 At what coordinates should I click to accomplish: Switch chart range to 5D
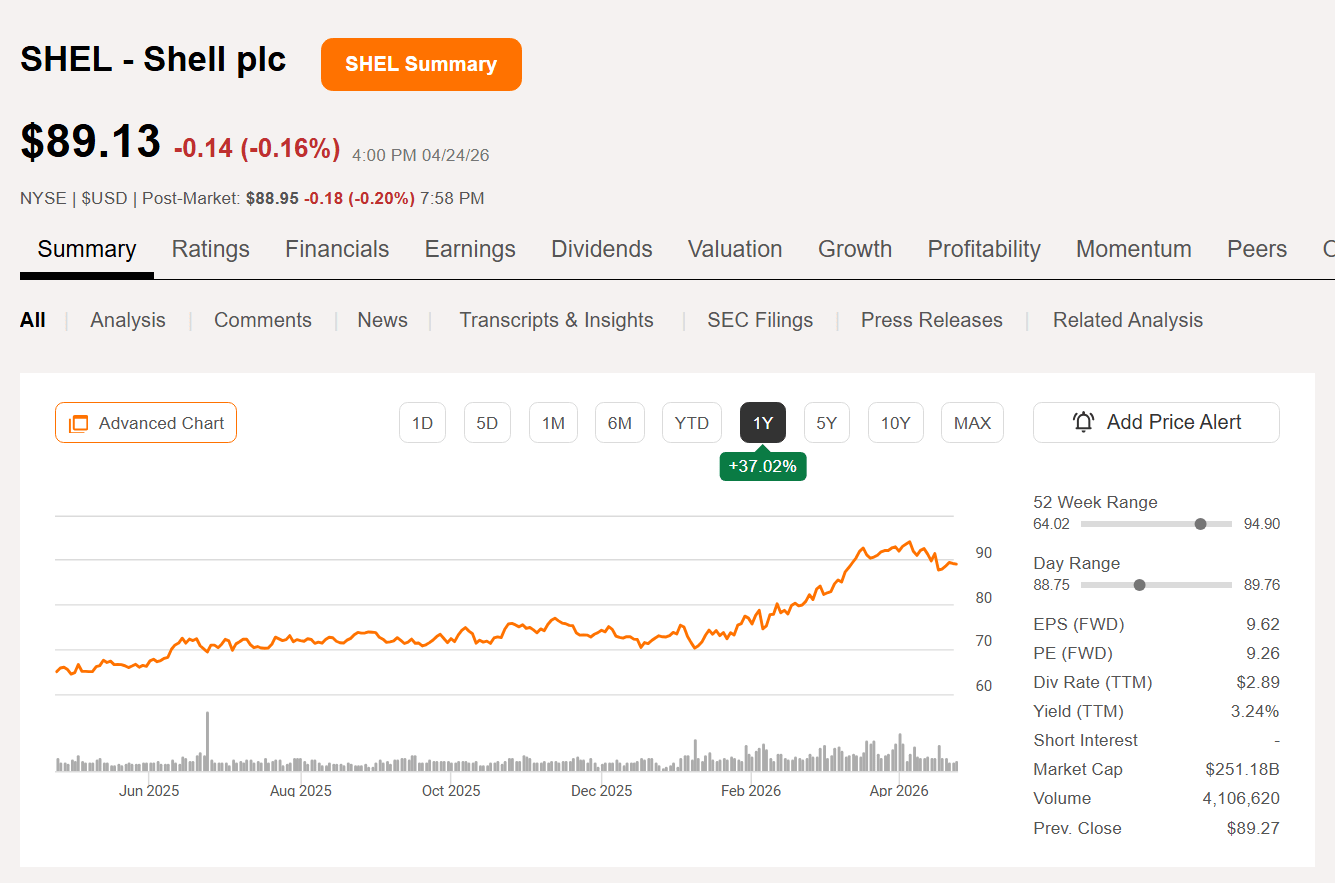coord(487,423)
